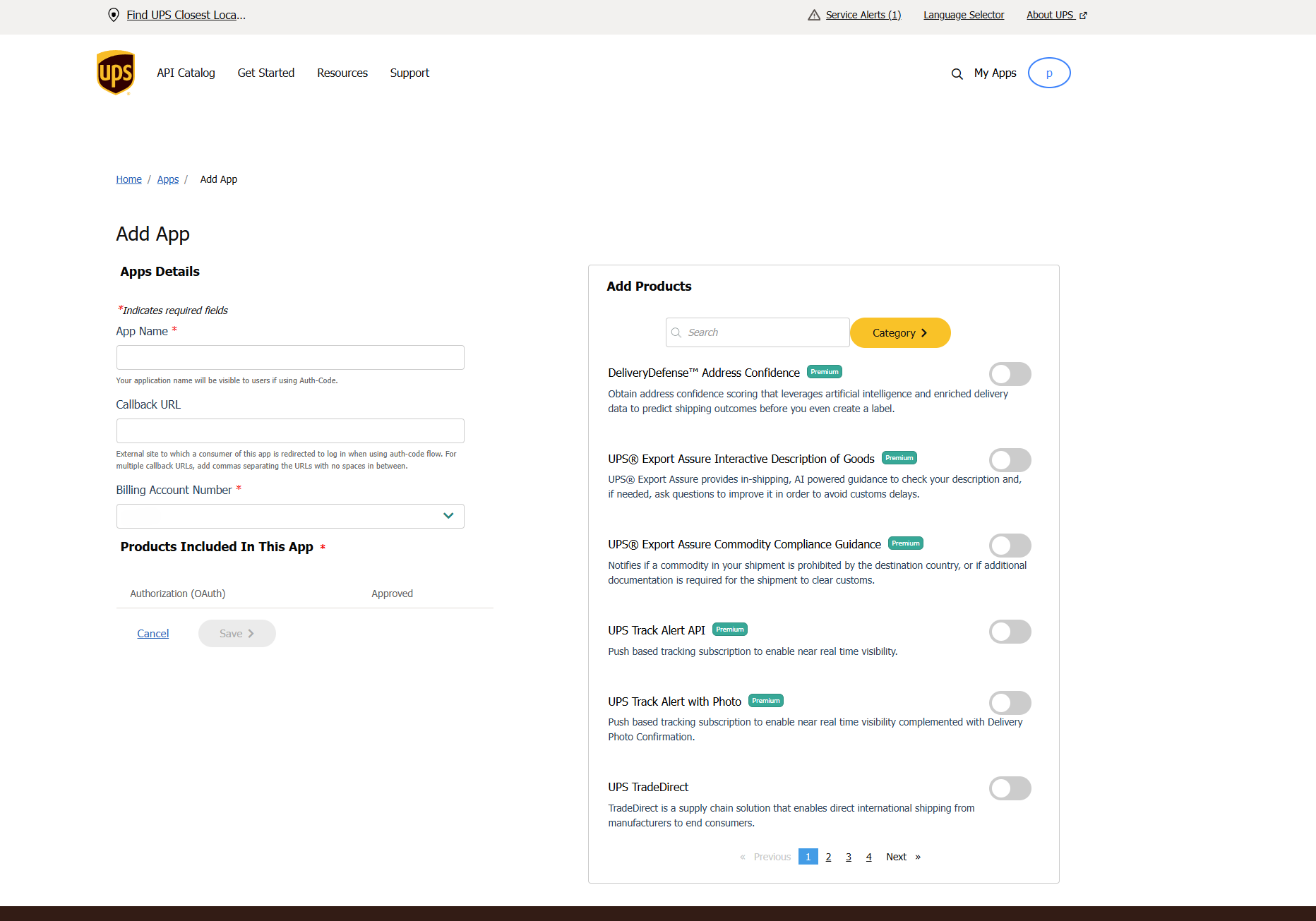
Task: Open the Resources menu
Action: pyautogui.click(x=342, y=73)
